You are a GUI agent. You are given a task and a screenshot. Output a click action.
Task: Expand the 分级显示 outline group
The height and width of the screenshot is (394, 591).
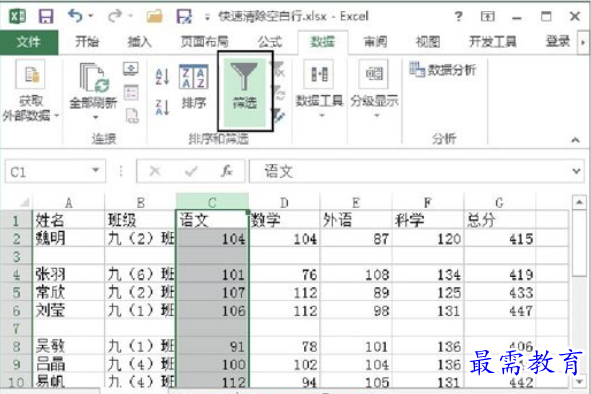[374, 90]
